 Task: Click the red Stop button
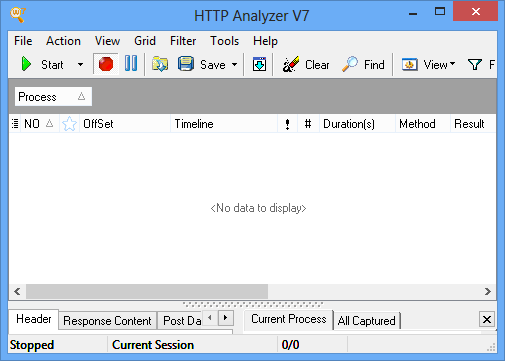(106, 64)
